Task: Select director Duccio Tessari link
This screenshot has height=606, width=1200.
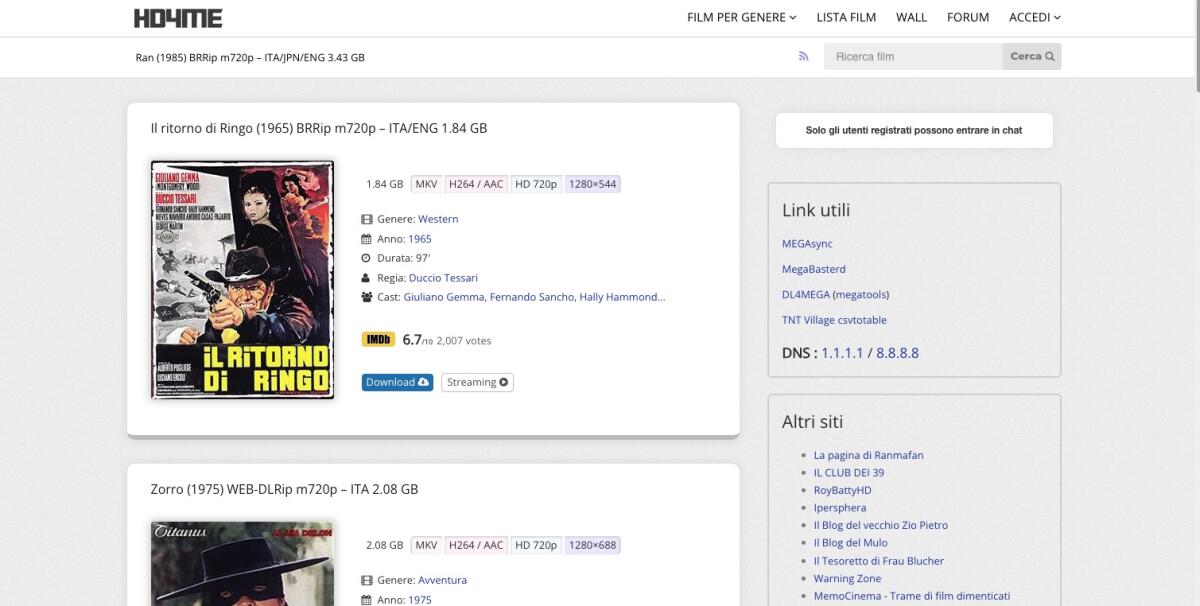Action: tap(443, 277)
